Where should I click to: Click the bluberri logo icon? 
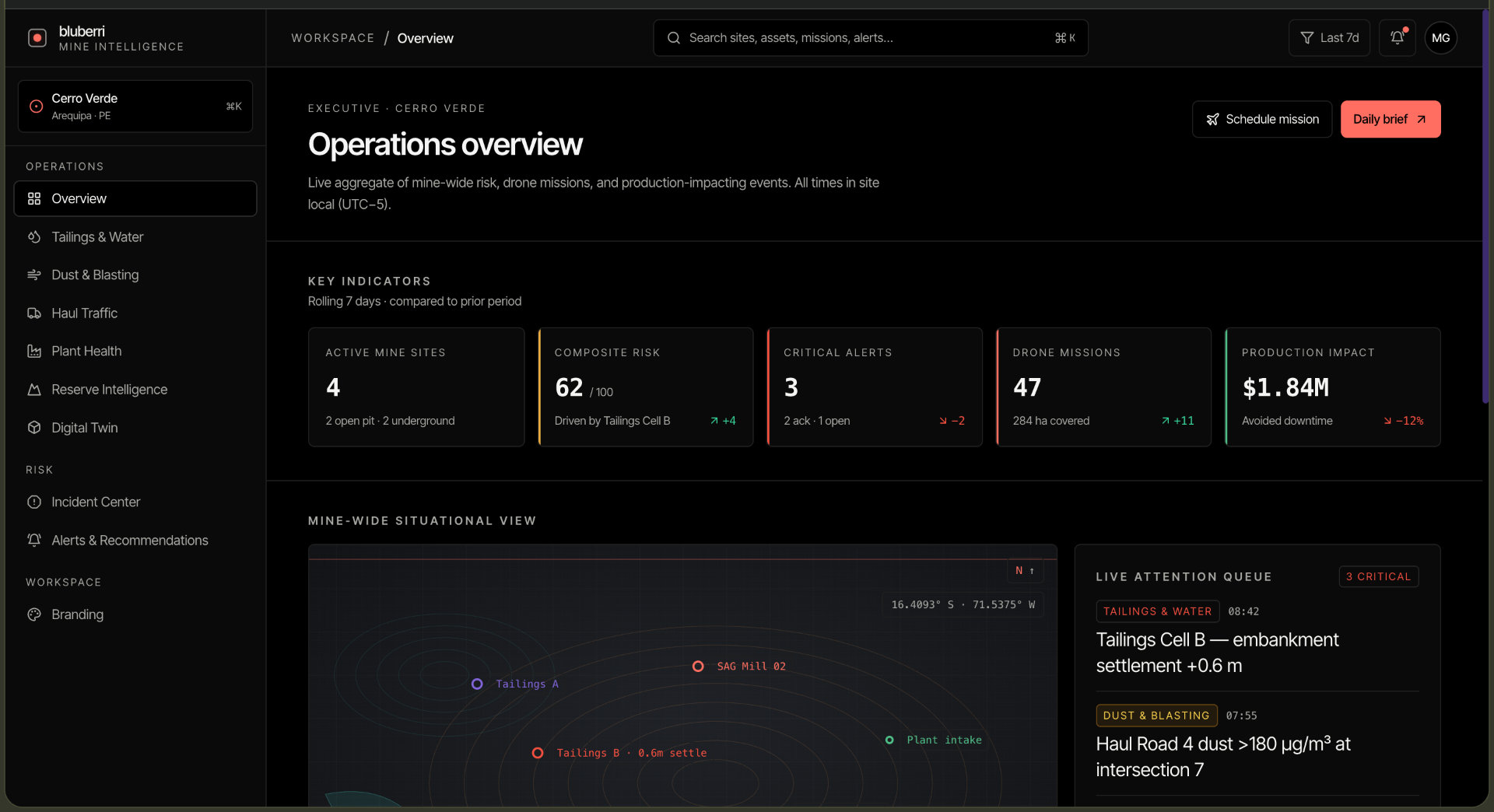tap(37, 38)
